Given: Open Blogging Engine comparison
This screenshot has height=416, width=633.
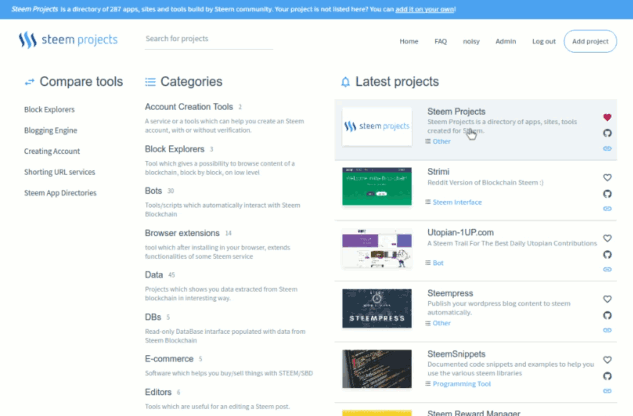Looking at the screenshot, I should pyautogui.click(x=50, y=130).
